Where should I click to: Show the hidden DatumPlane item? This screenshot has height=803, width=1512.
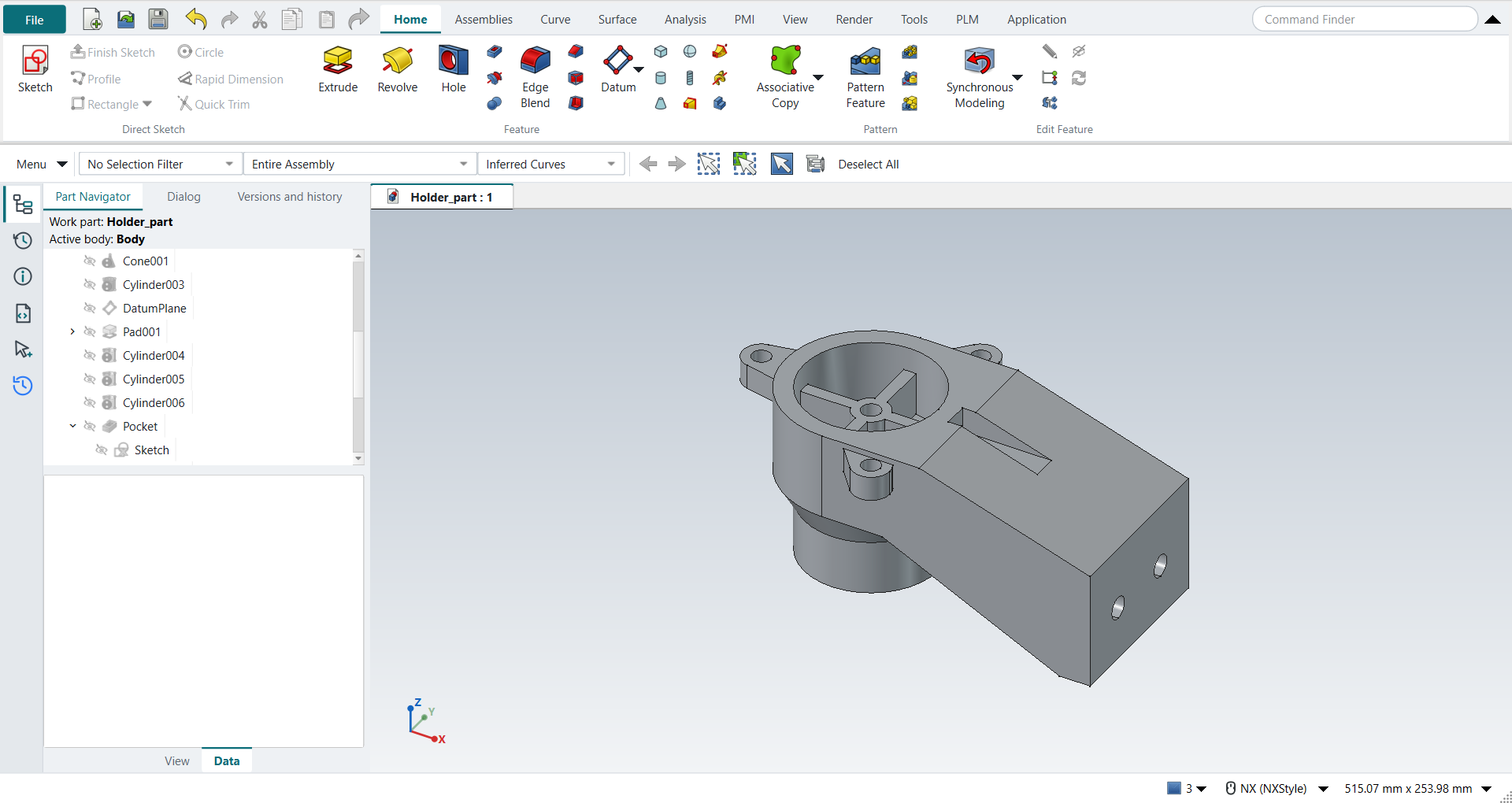(90, 309)
